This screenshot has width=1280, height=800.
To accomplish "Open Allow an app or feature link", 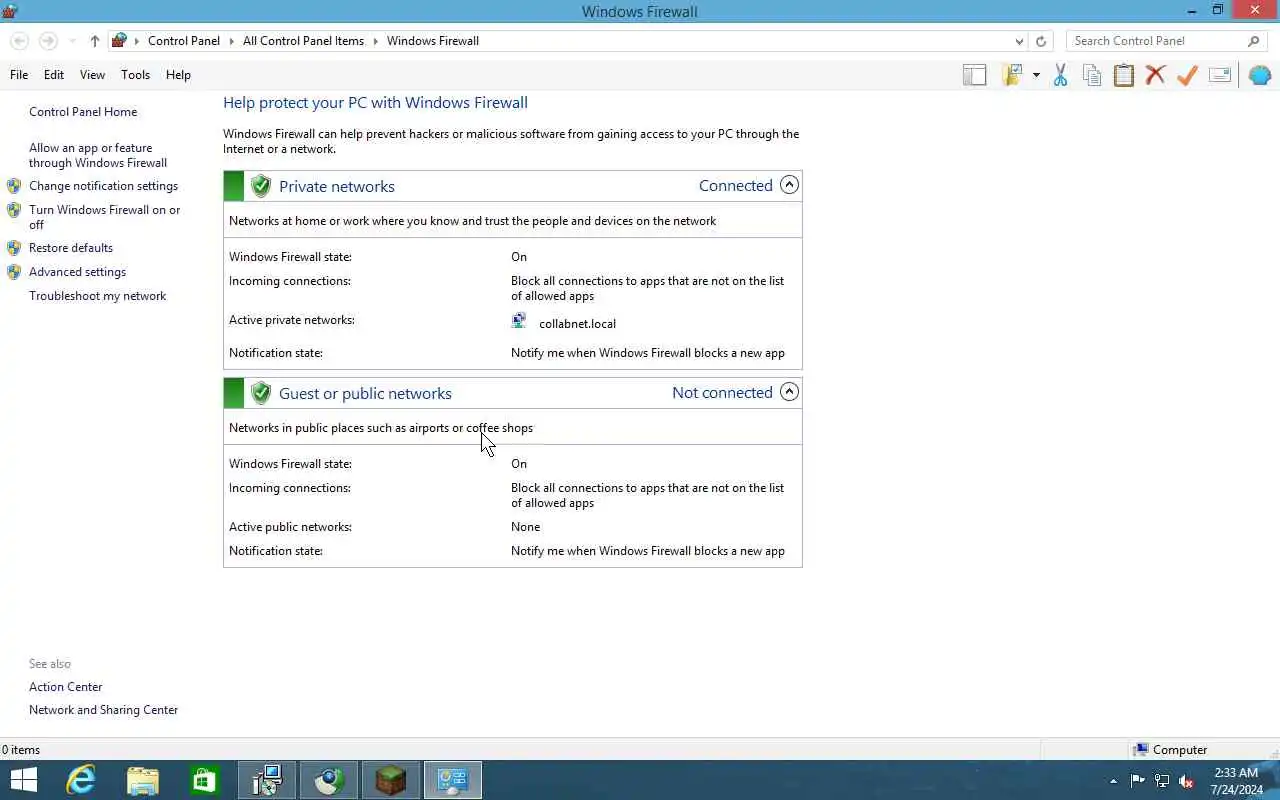I will [98, 155].
